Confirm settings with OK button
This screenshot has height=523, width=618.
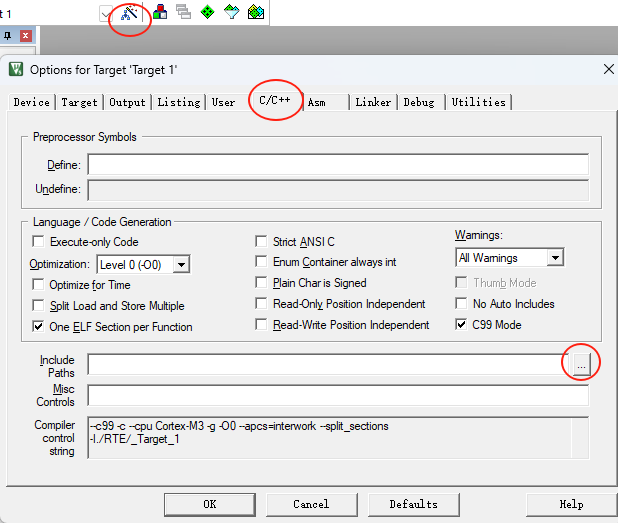(x=210, y=504)
